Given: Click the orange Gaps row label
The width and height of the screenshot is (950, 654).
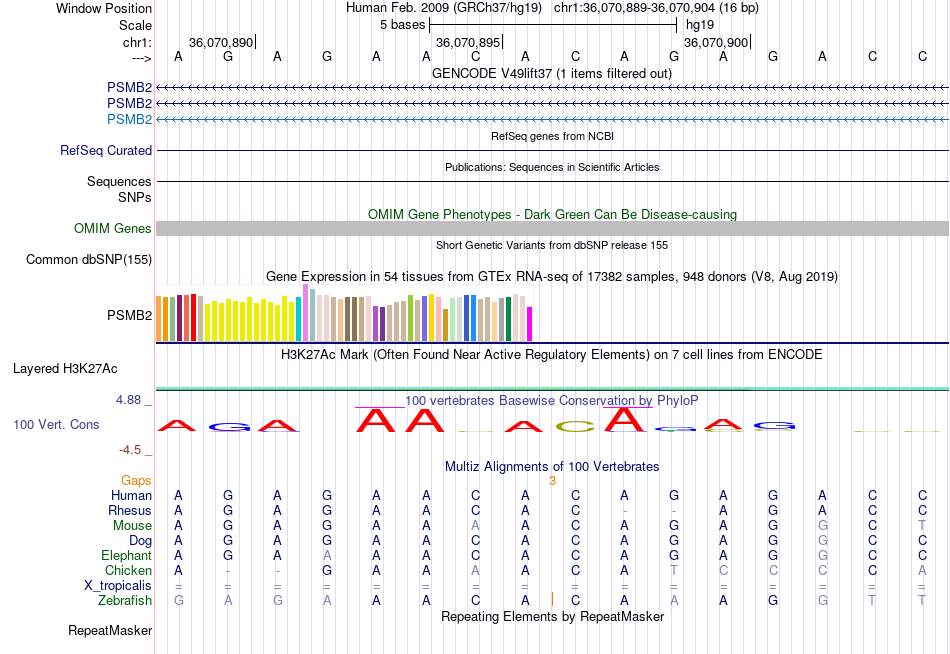Looking at the screenshot, I should pyautogui.click(x=136, y=481).
